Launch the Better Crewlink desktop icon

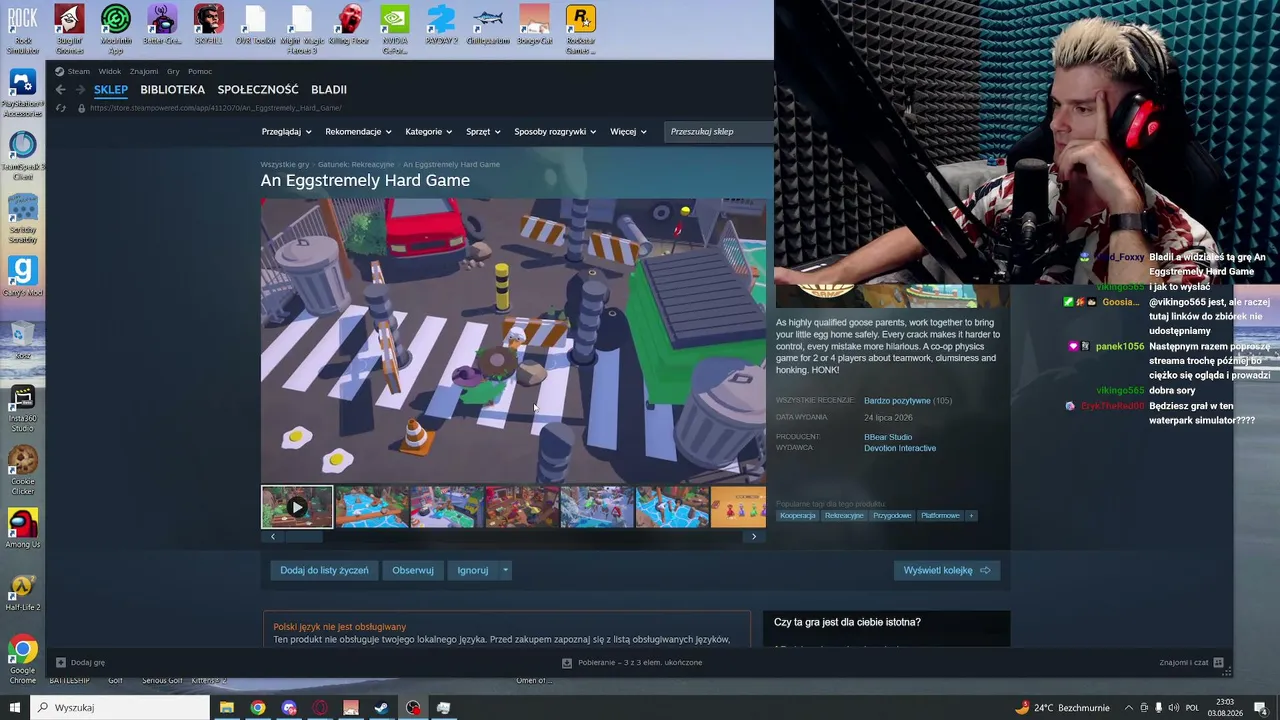pos(162,29)
